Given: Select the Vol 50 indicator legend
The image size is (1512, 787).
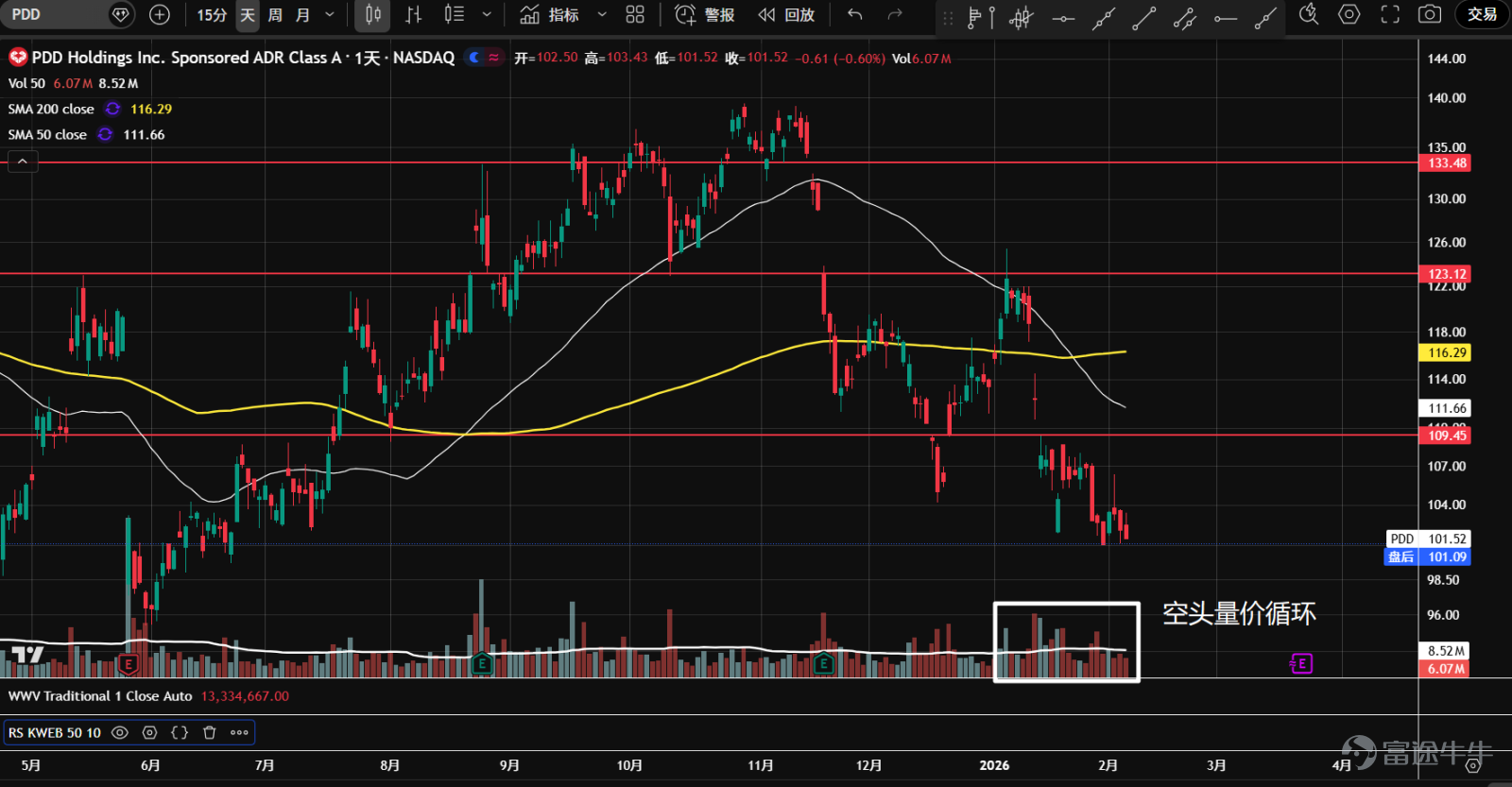Looking at the screenshot, I should pos(73,83).
